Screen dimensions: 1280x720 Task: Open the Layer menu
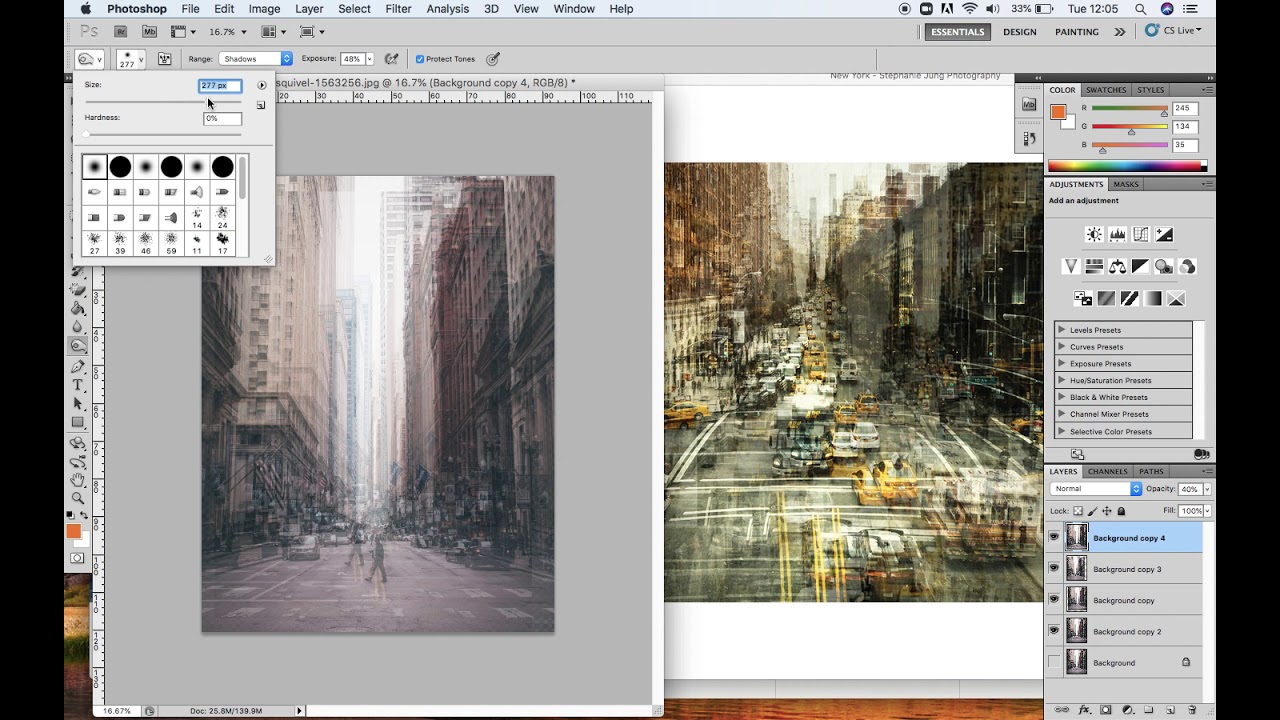[309, 9]
